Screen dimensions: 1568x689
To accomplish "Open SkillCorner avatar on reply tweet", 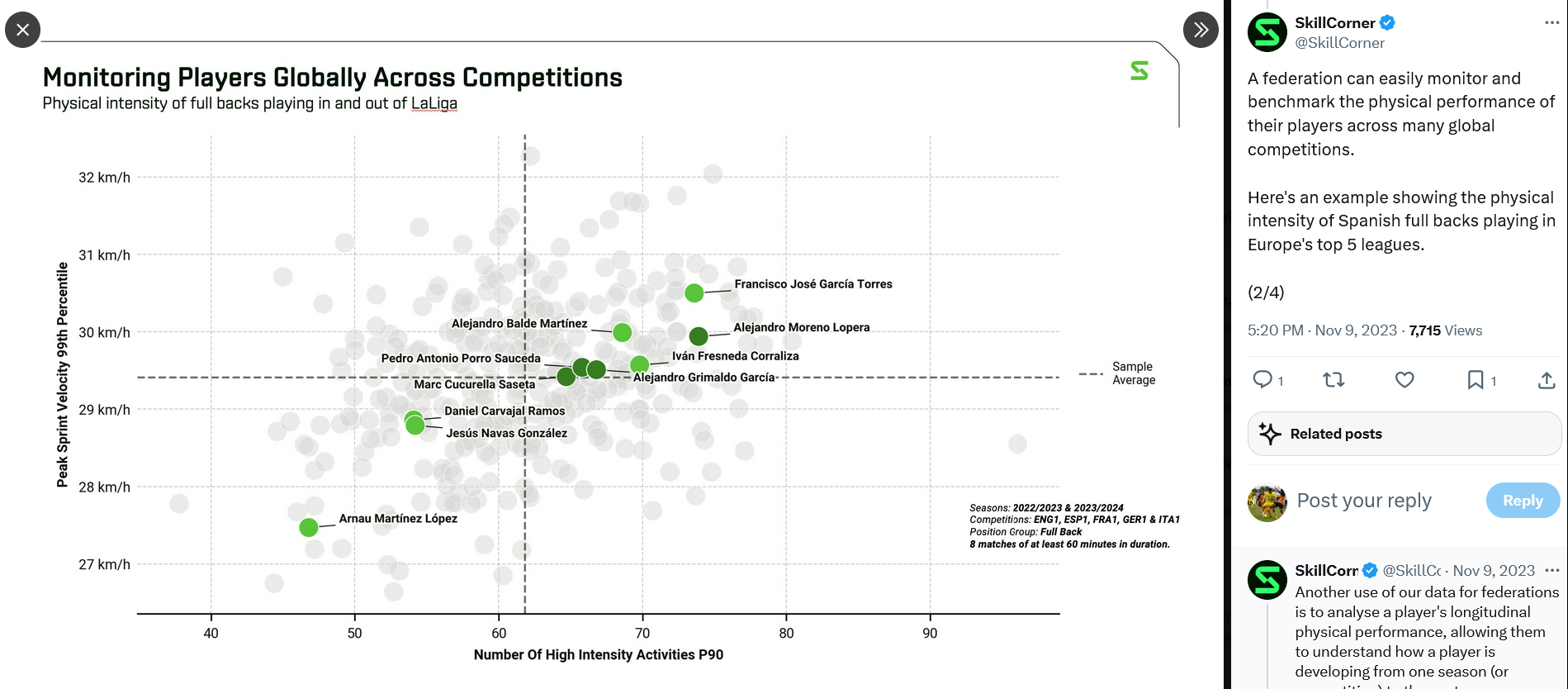I will pos(1267,580).
